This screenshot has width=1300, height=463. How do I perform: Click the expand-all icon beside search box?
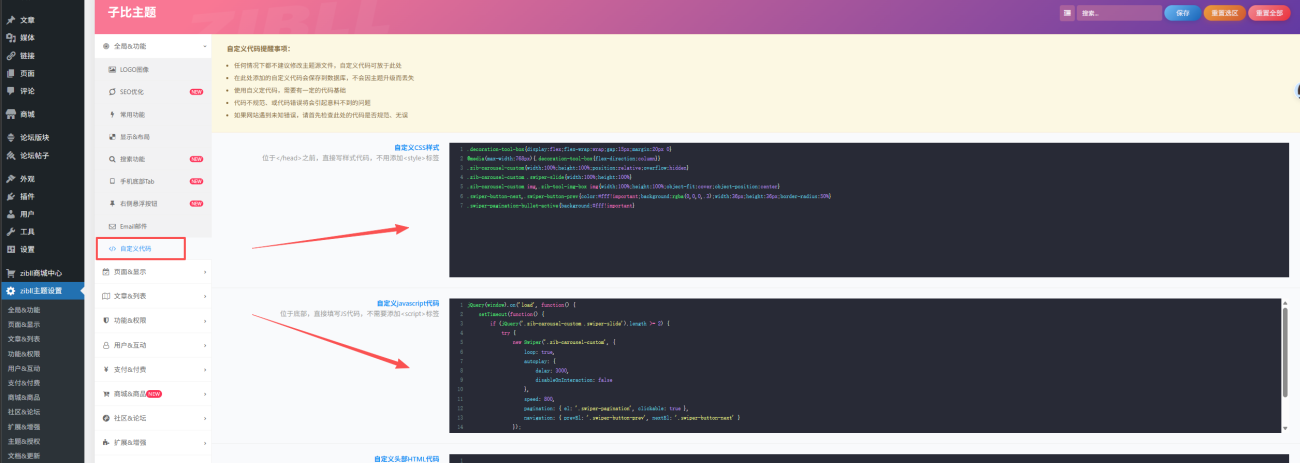click(x=1067, y=13)
